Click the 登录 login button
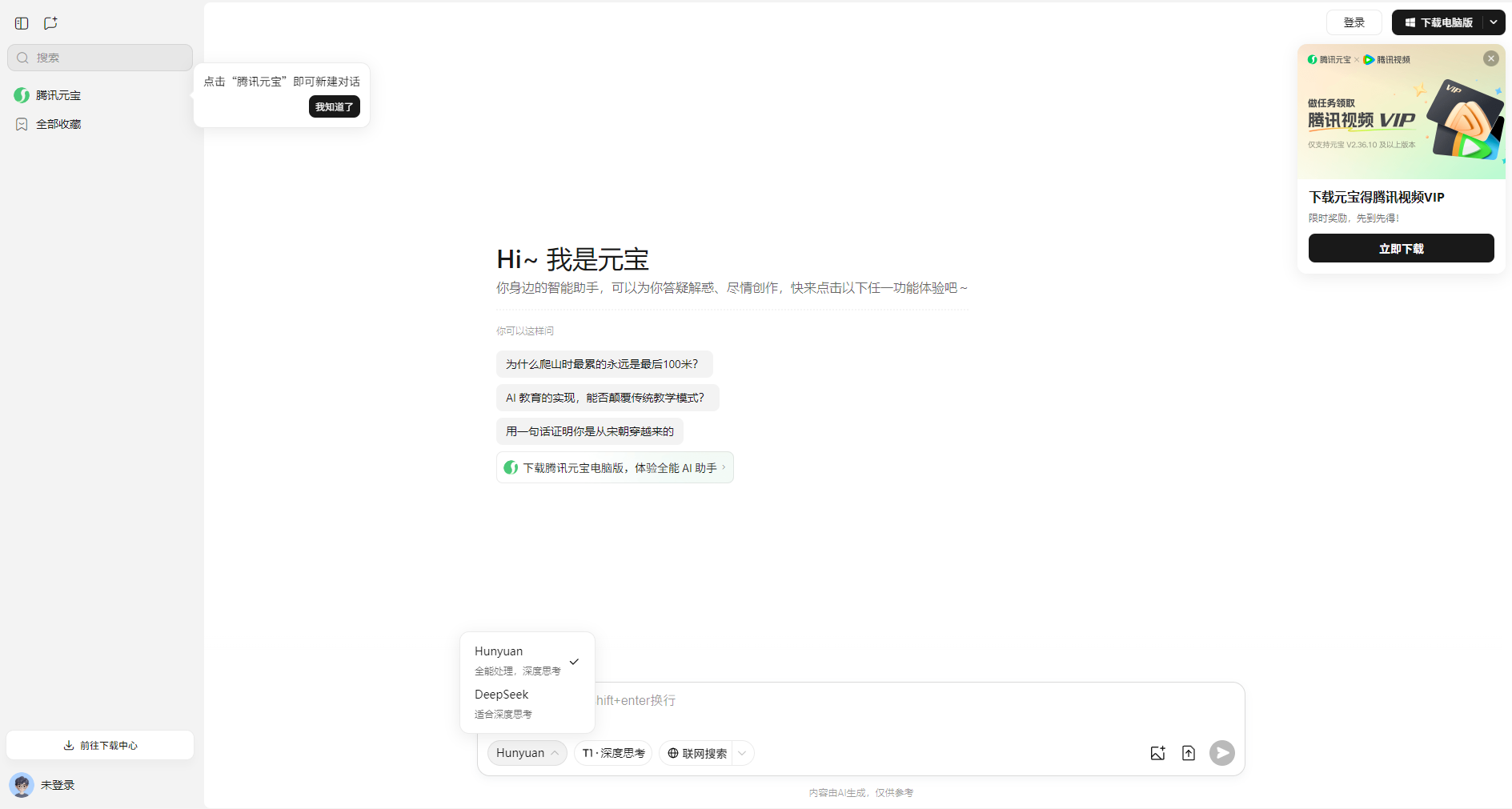 (1354, 22)
